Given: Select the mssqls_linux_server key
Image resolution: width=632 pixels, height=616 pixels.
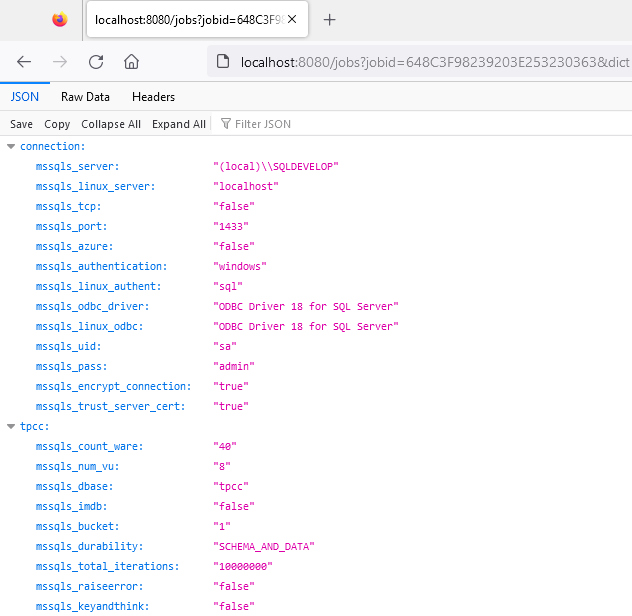Looking at the screenshot, I should [95, 186].
